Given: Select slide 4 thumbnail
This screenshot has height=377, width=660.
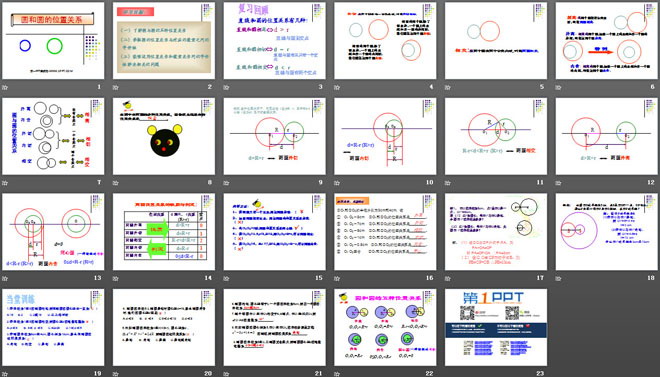Looking at the screenshot, I should [385, 41].
